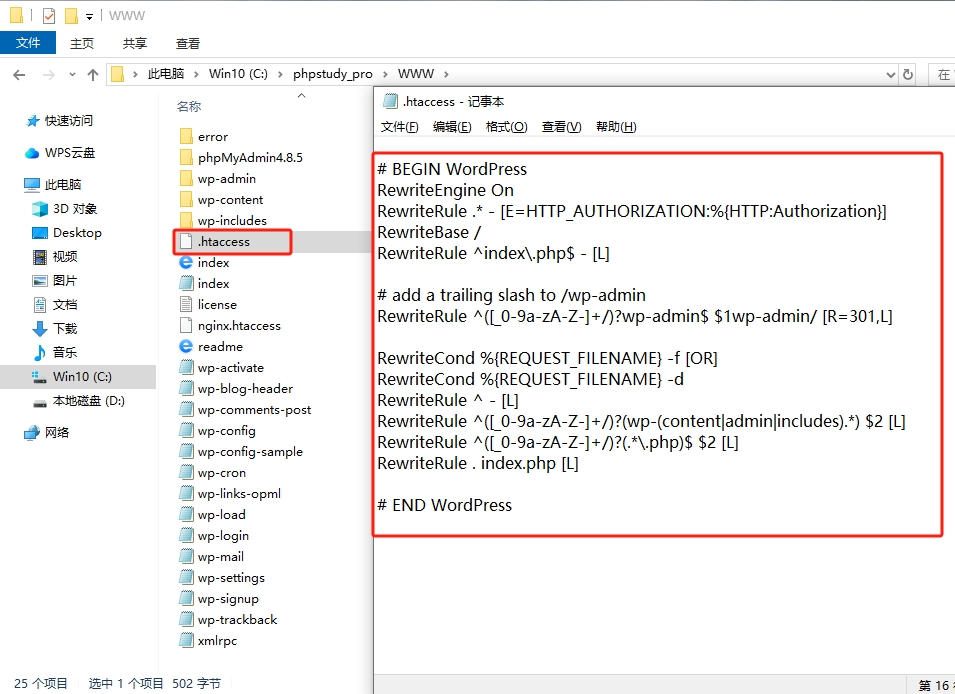Viewport: 955px width, 694px height.
Task: Select the license text file icon
Action: click(186, 304)
